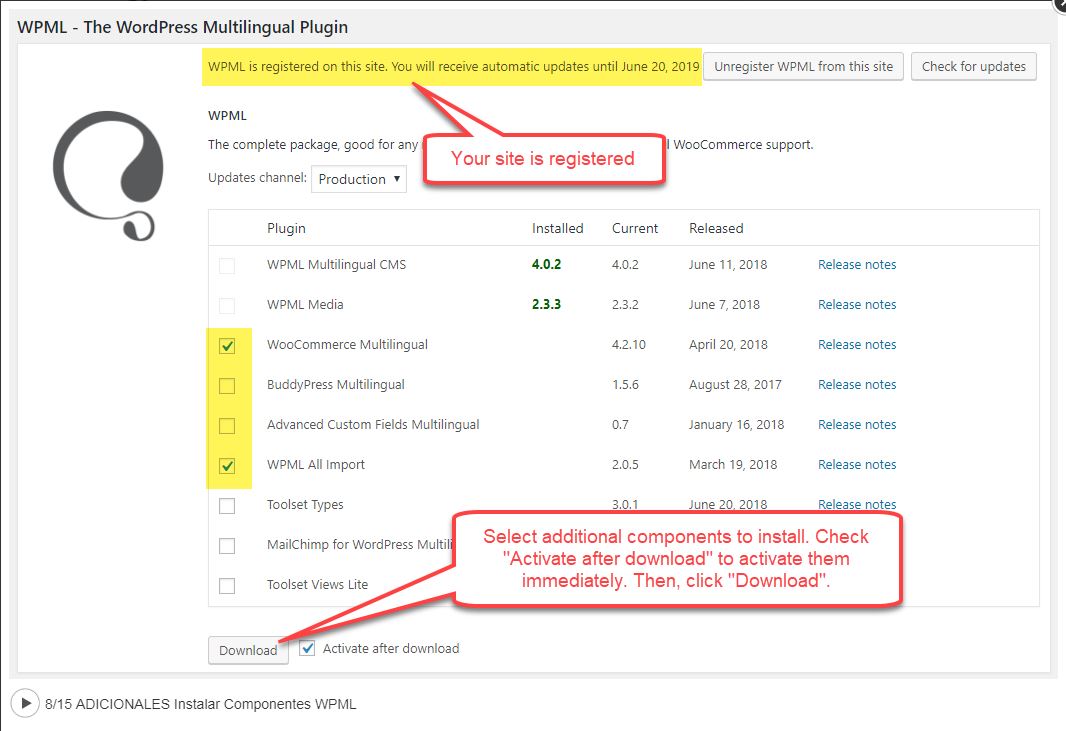Toggle the Activate after download checkbox
1066x731 pixels.
point(307,648)
